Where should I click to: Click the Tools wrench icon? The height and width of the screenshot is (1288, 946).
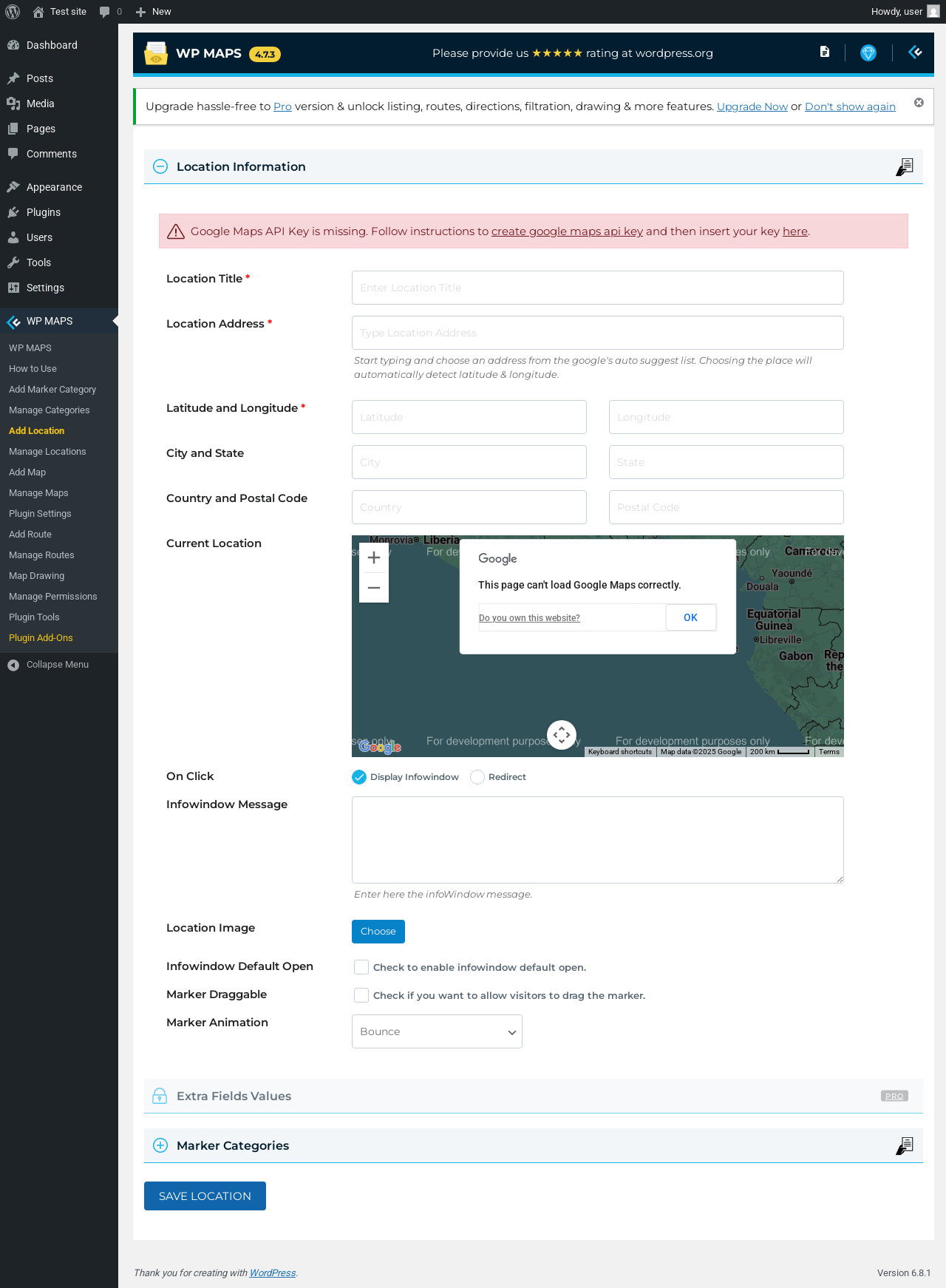tap(13, 262)
